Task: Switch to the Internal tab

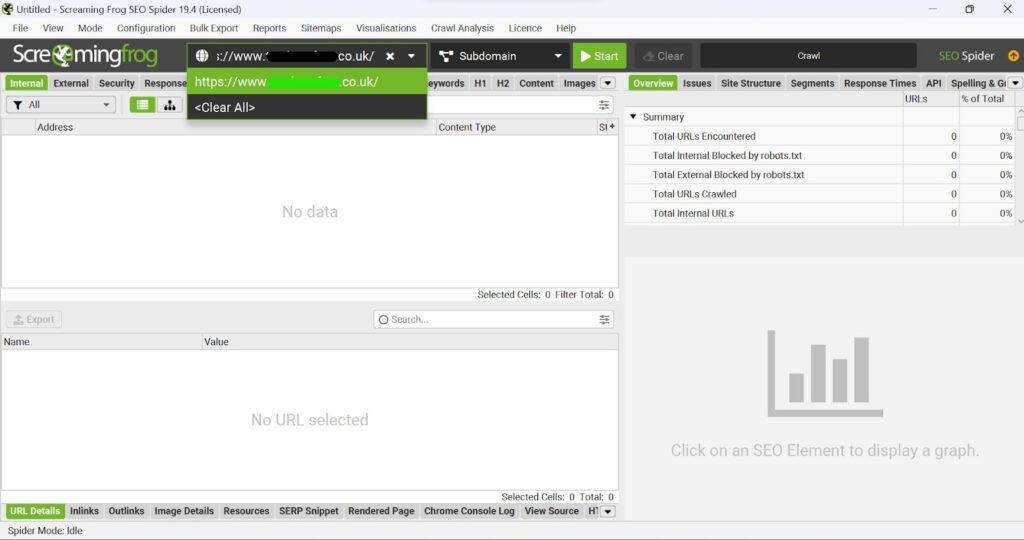Action: pos(26,83)
